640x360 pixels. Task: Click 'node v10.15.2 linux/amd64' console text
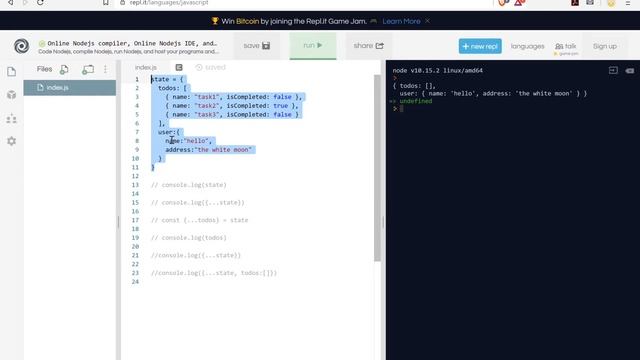[438, 71]
